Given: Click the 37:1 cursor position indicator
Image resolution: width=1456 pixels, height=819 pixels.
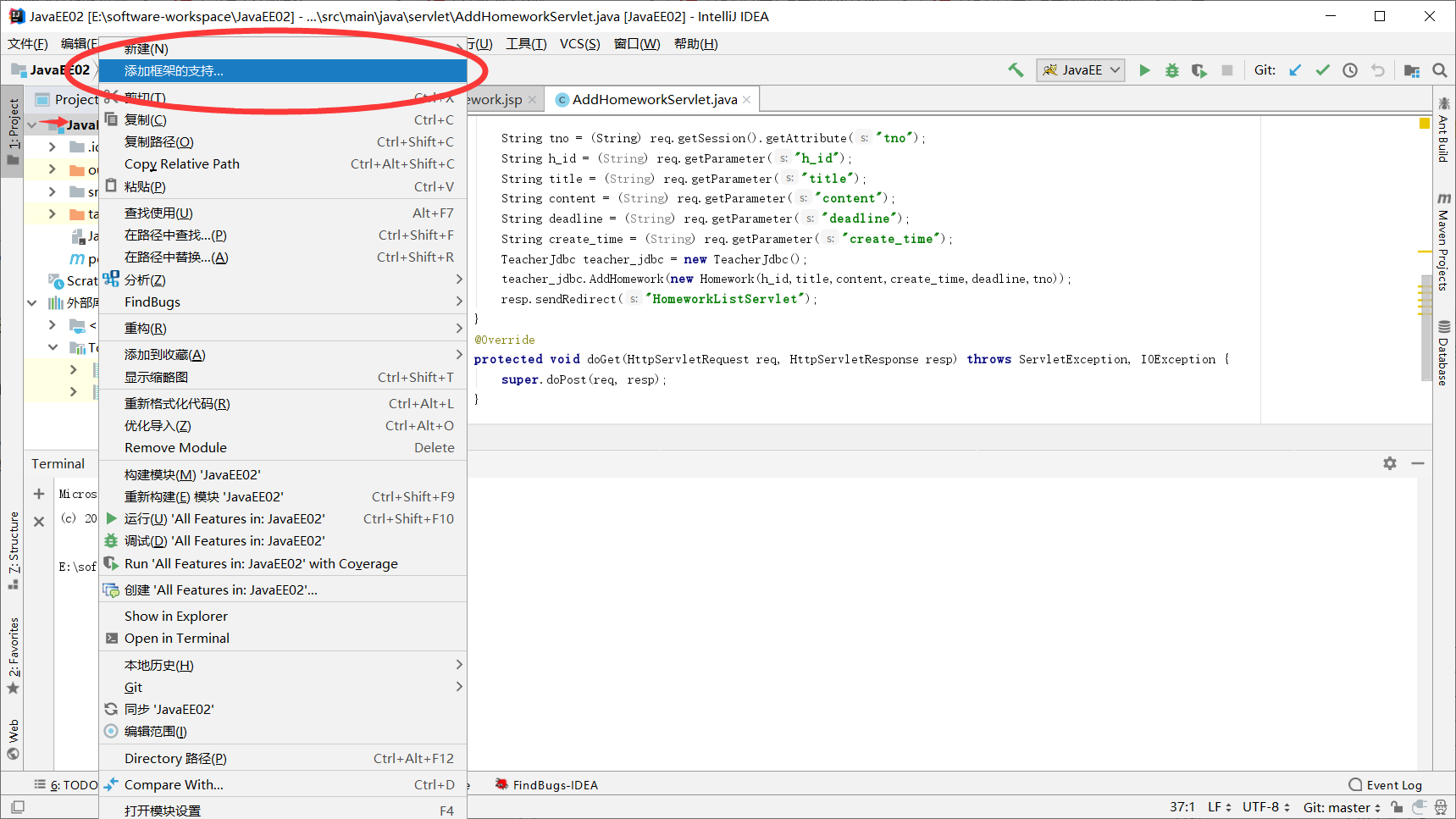Looking at the screenshot, I should click(x=1182, y=808).
